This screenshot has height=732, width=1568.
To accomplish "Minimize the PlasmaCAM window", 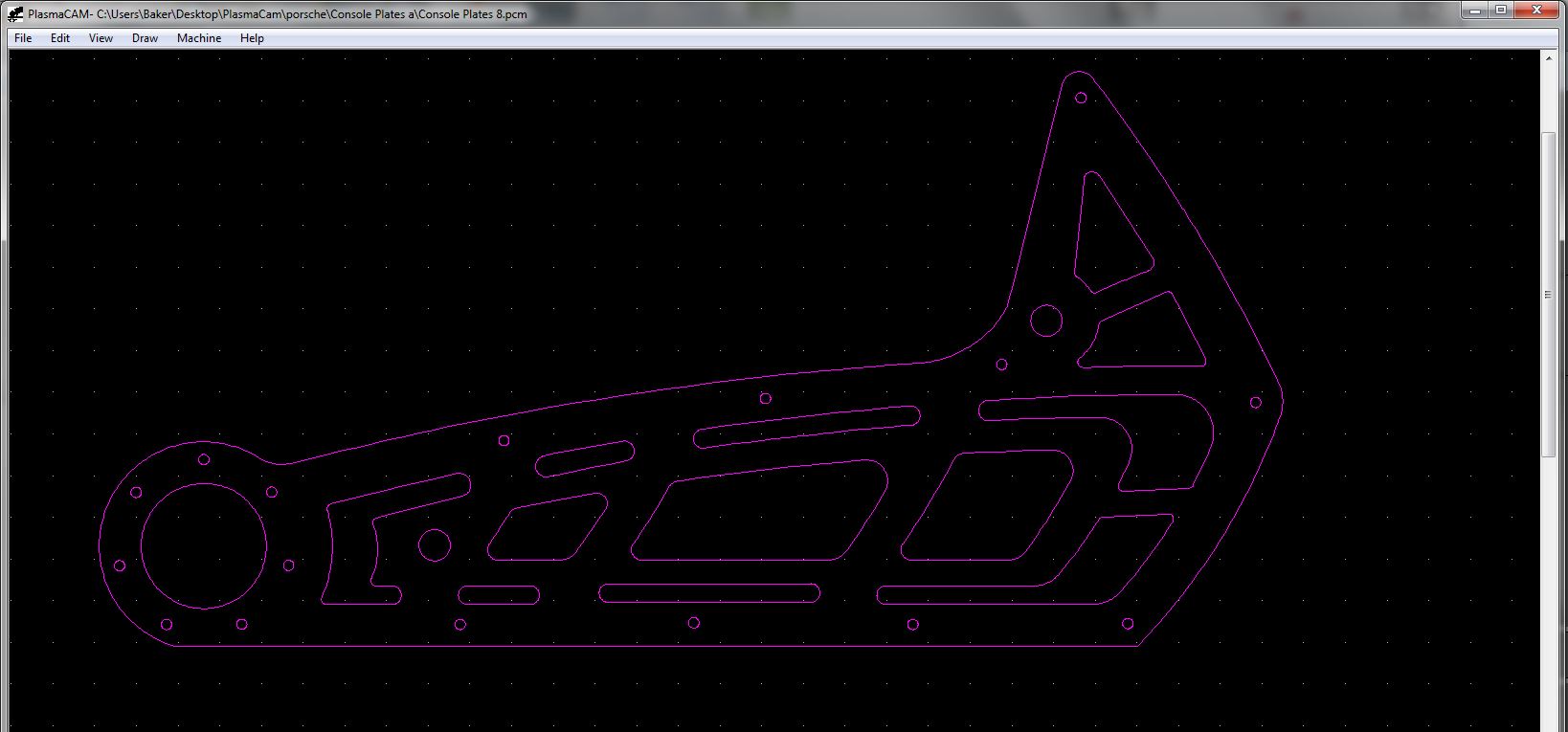I will click(1476, 10).
